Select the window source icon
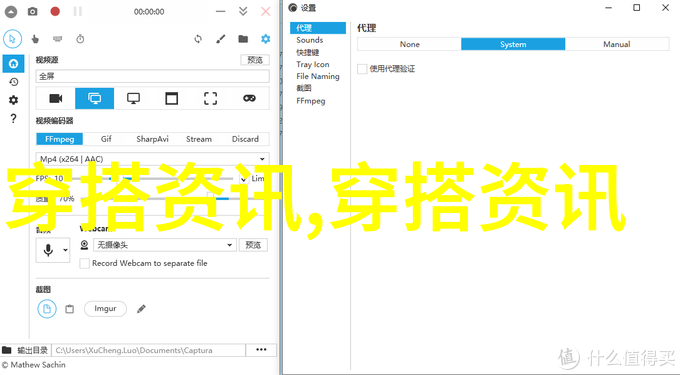The width and height of the screenshot is (680, 375). [x=172, y=98]
